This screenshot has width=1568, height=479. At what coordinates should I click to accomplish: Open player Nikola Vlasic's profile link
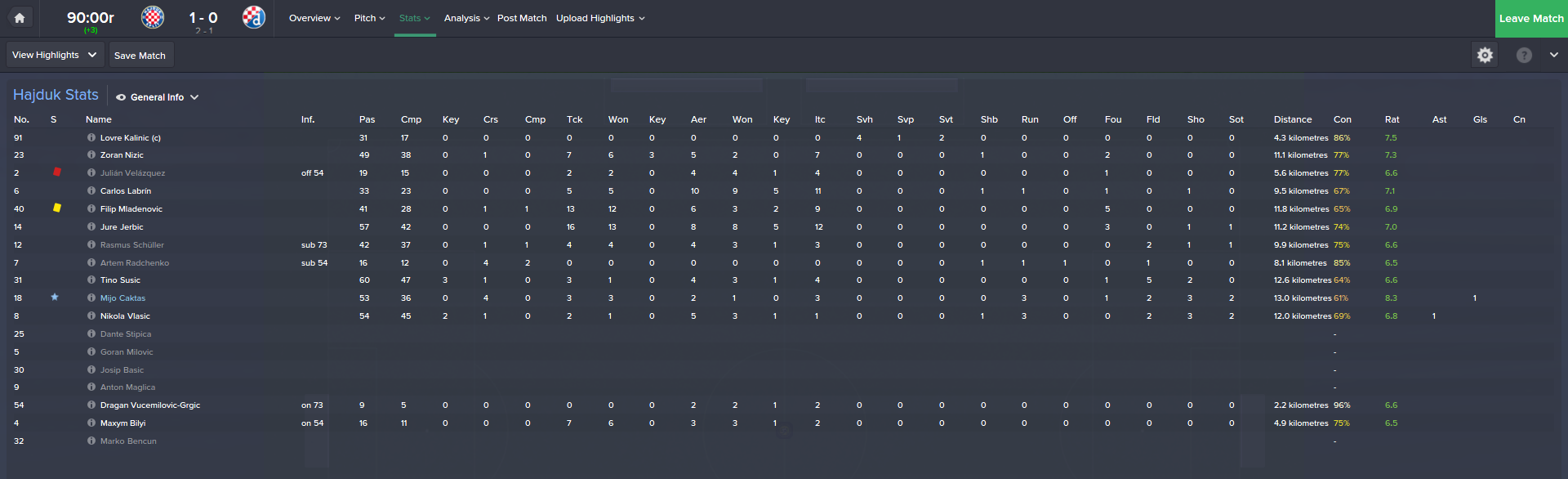(125, 316)
